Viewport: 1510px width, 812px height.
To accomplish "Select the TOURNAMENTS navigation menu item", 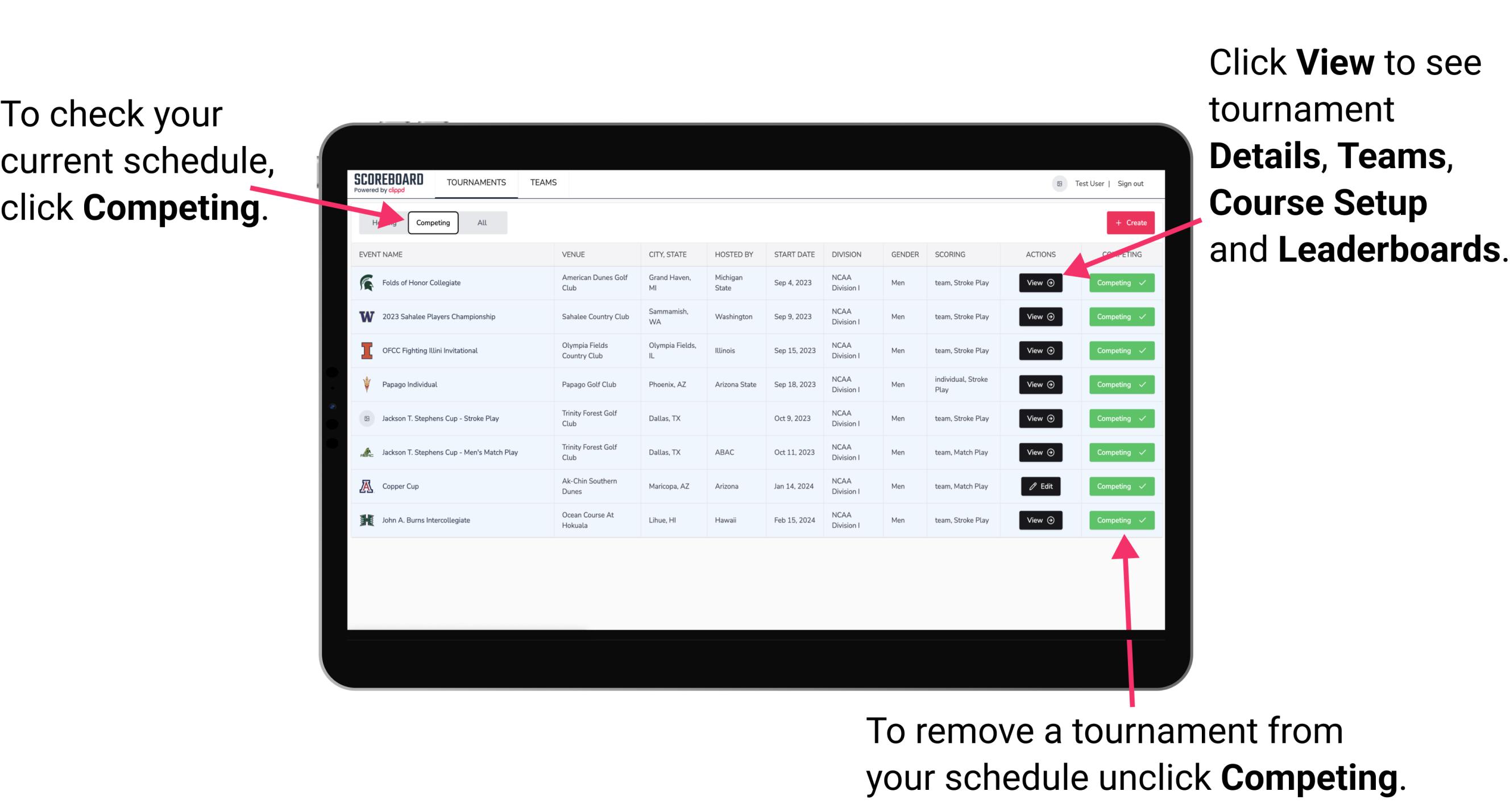I will click(x=476, y=183).
